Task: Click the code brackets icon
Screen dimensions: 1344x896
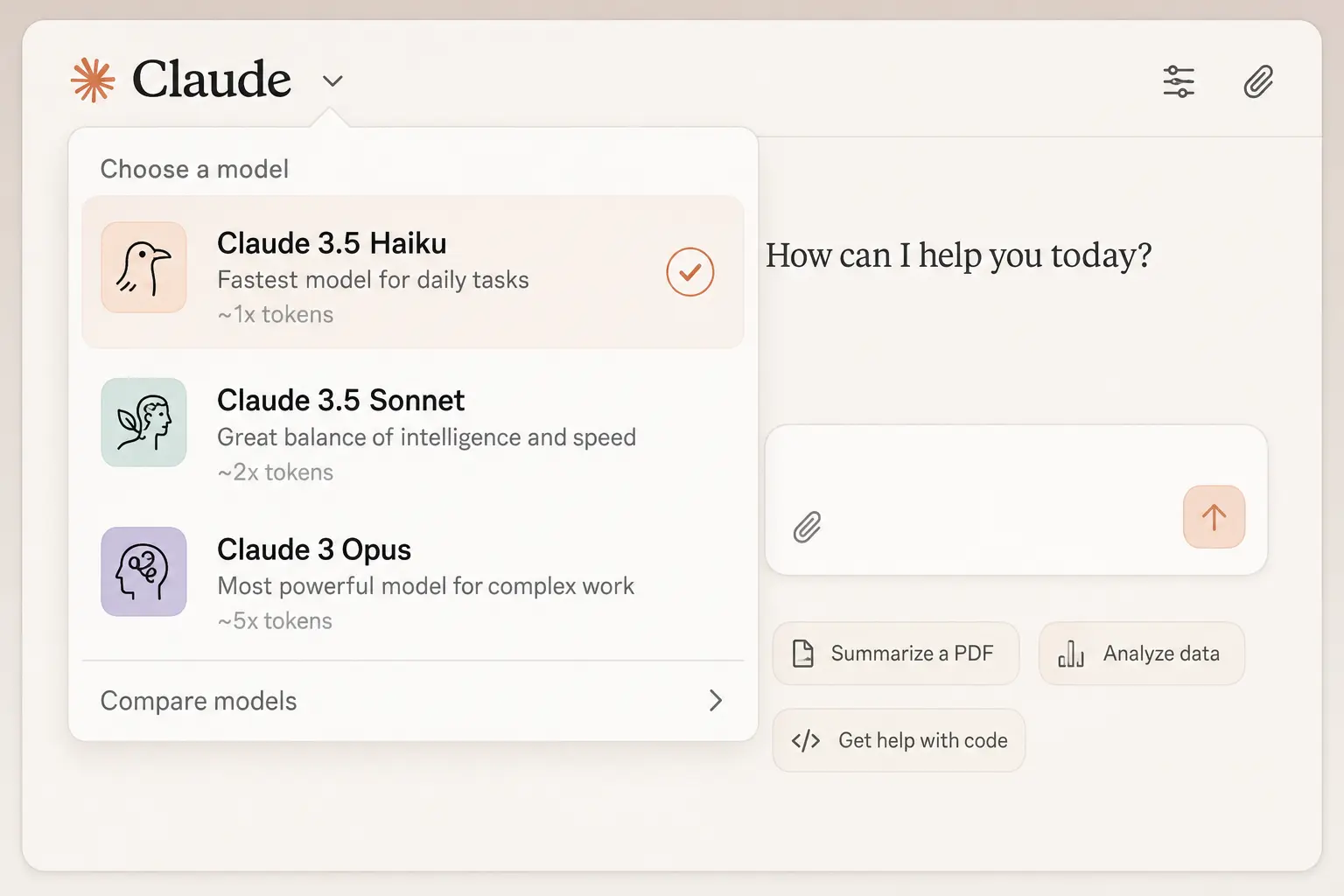Action: pyautogui.click(x=806, y=740)
